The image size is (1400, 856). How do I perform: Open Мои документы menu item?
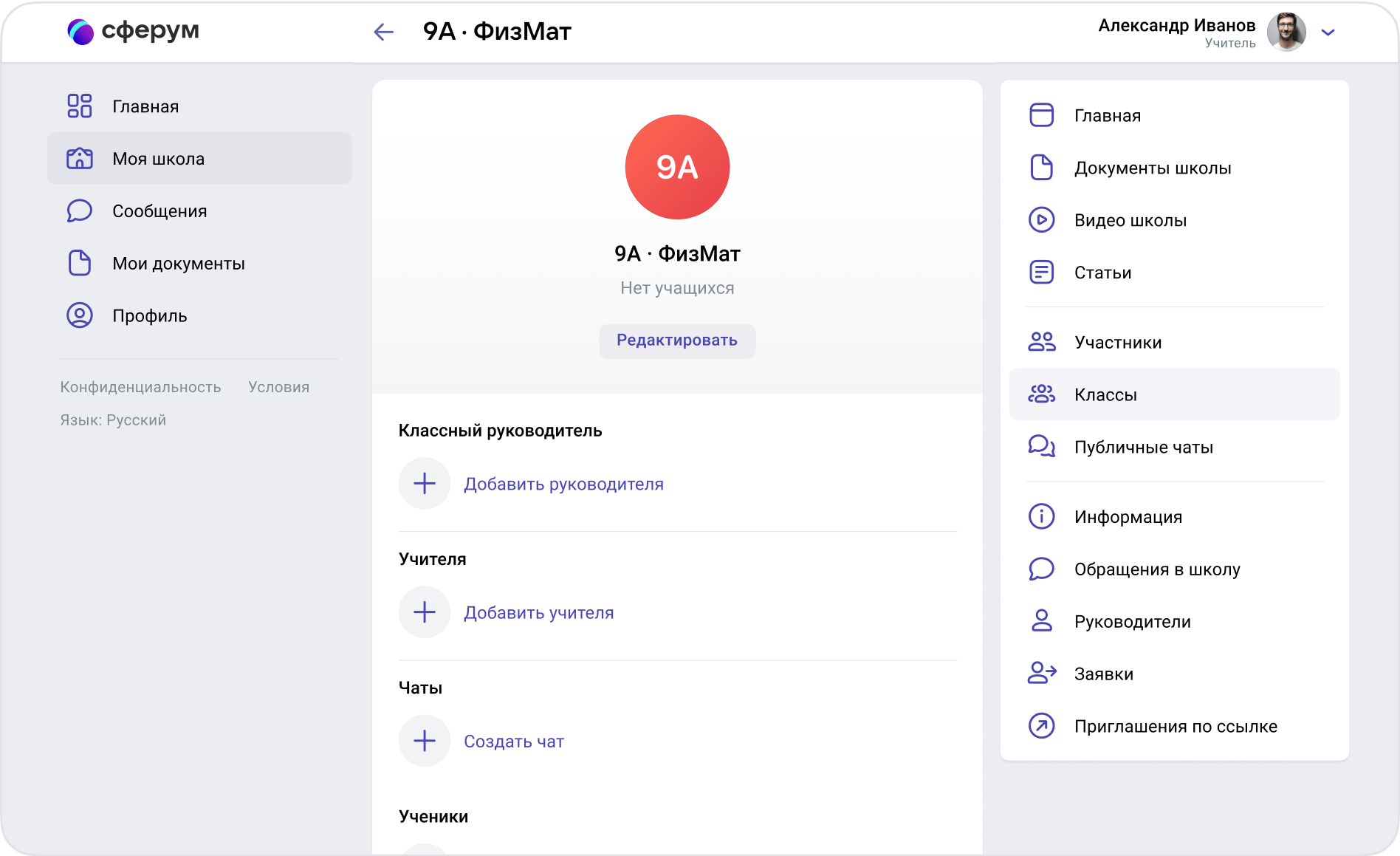(x=199, y=264)
